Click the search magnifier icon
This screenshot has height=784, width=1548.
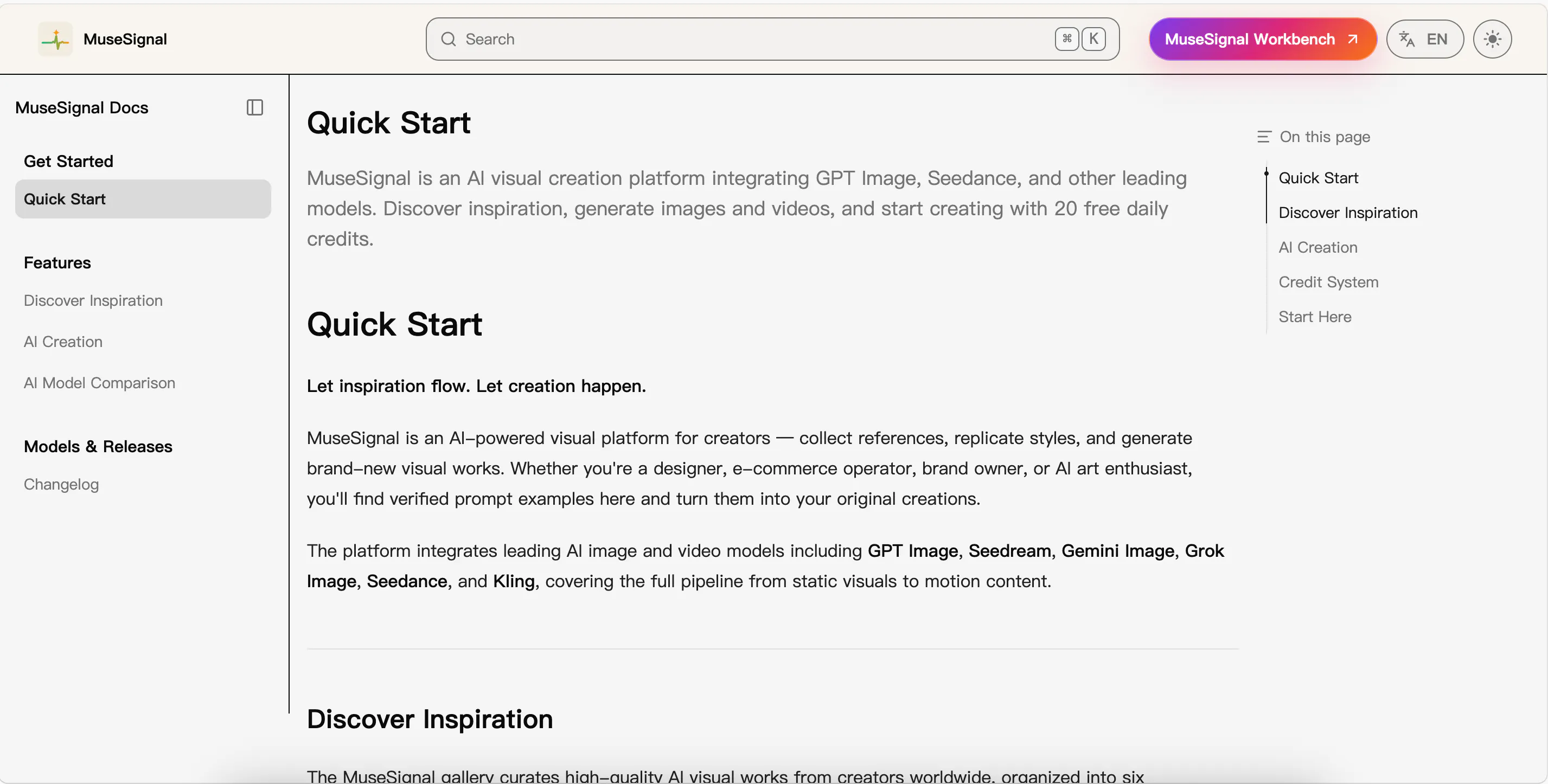click(449, 39)
